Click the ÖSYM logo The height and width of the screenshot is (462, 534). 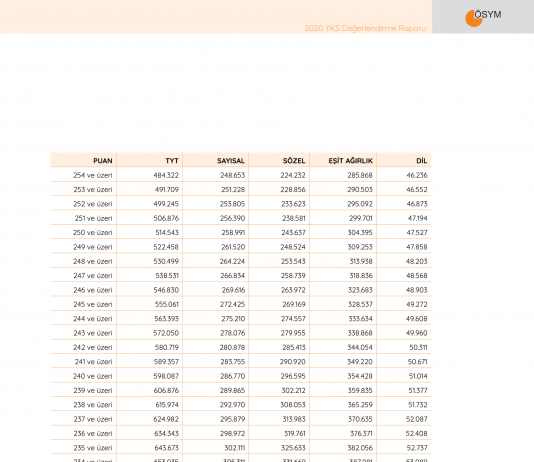(483, 17)
